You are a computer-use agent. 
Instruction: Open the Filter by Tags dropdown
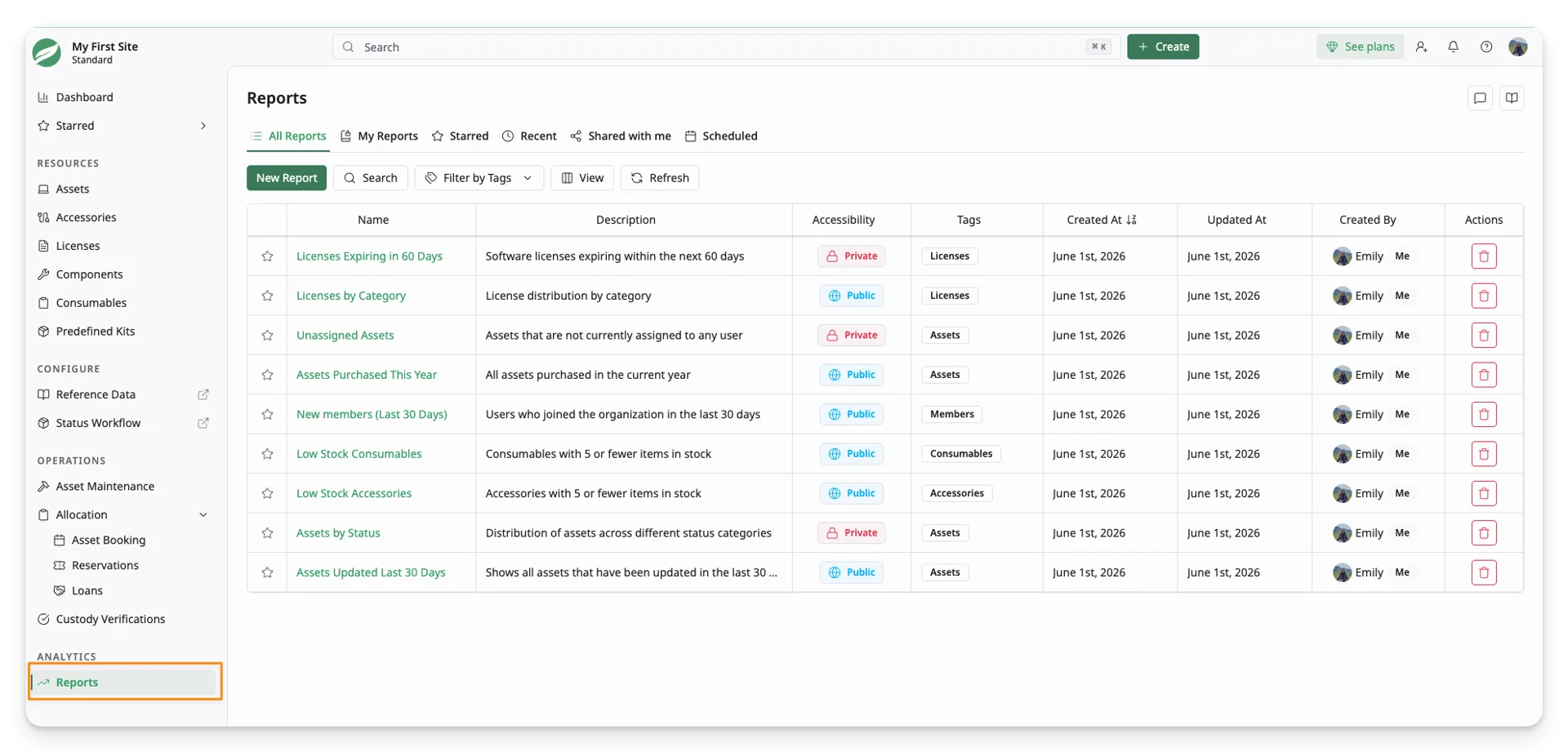(479, 178)
